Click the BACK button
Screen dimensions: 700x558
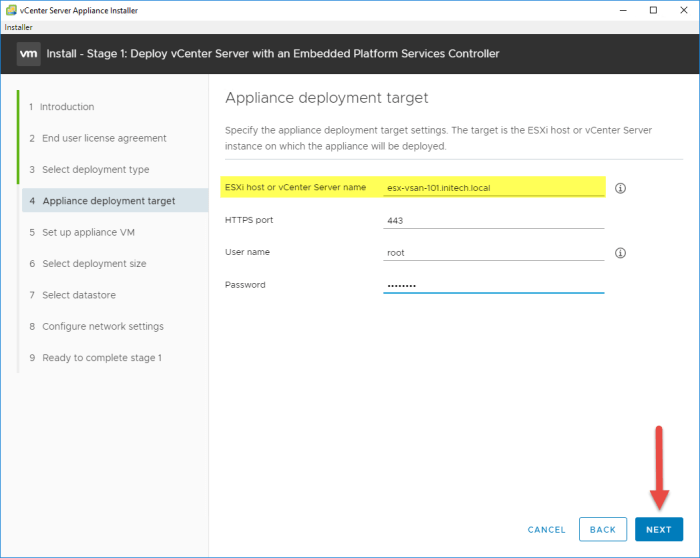click(x=602, y=529)
